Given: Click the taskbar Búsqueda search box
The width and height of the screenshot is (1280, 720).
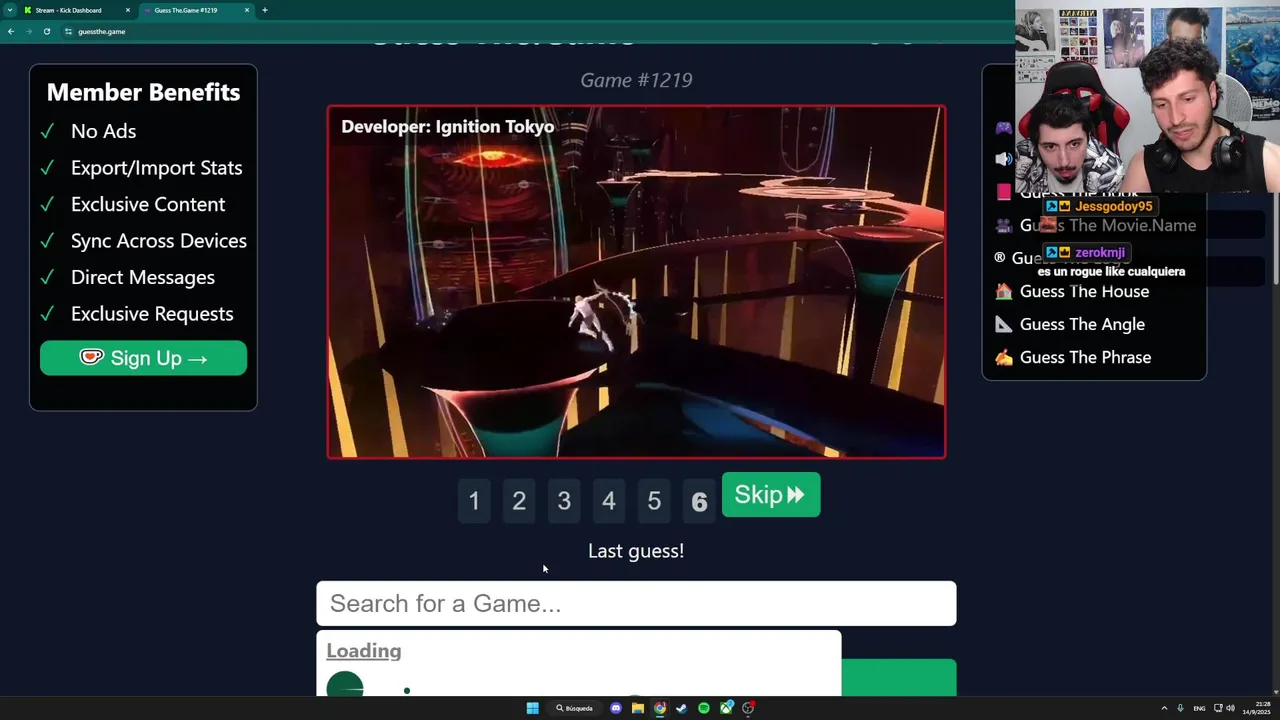Looking at the screenshot, I should 575,708.
